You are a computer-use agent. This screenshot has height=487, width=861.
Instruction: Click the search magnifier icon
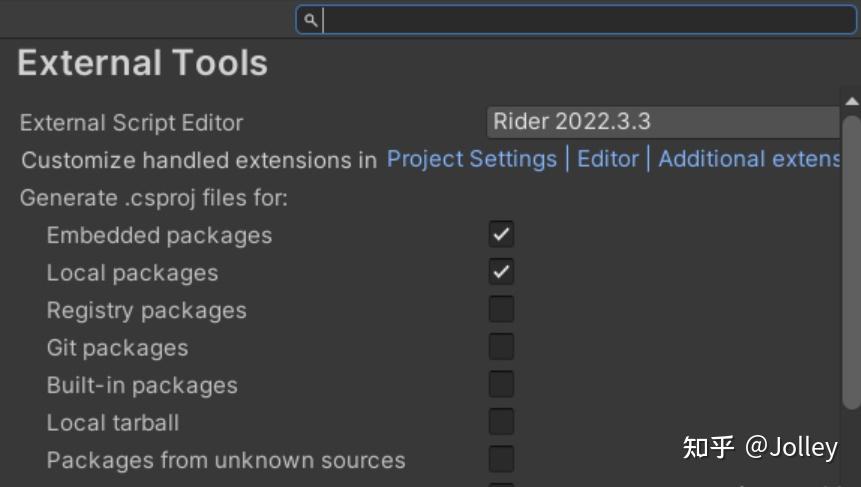[x=310, y=20]
